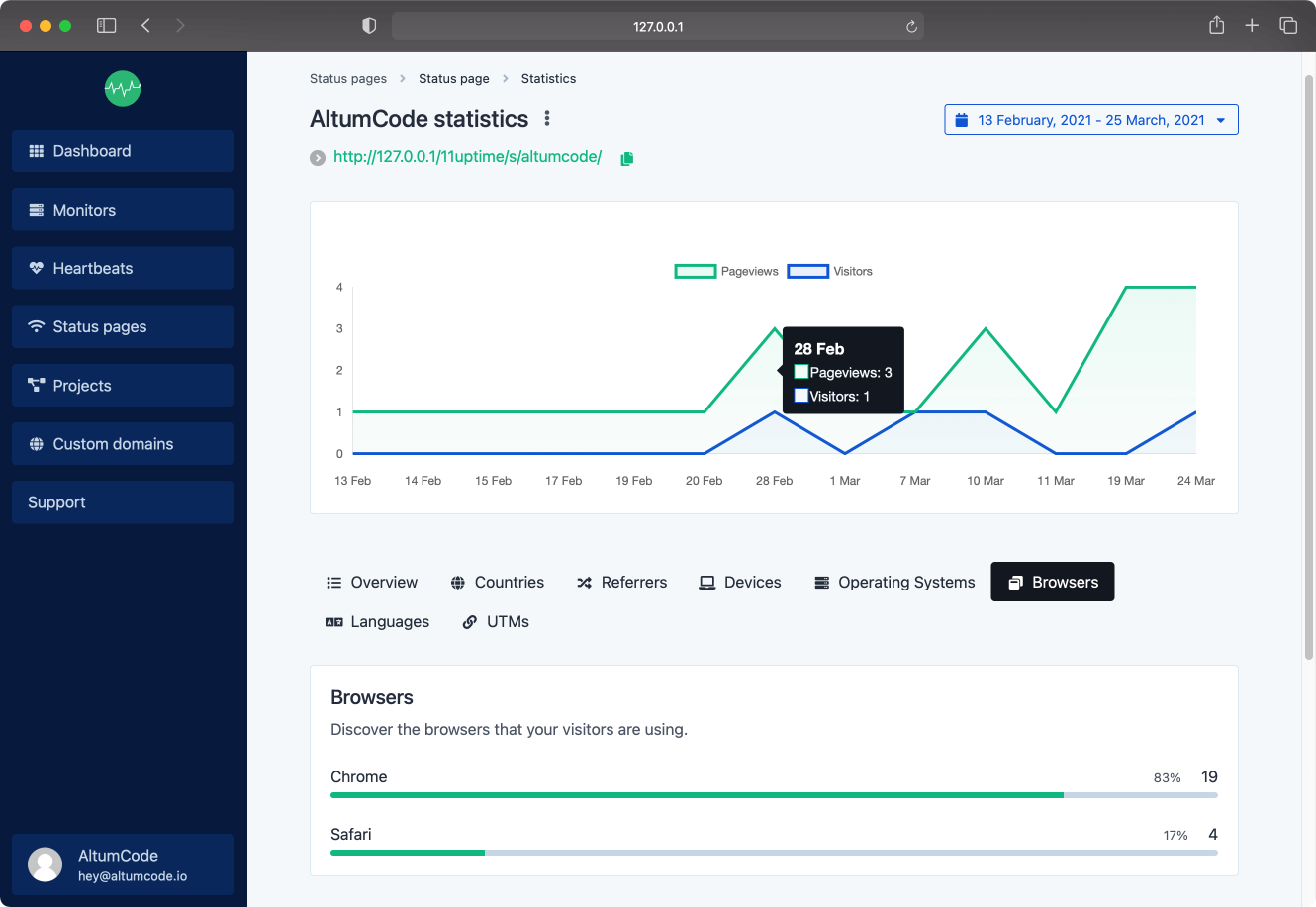Click the Operating Systems server icon

tap(822, 583)
